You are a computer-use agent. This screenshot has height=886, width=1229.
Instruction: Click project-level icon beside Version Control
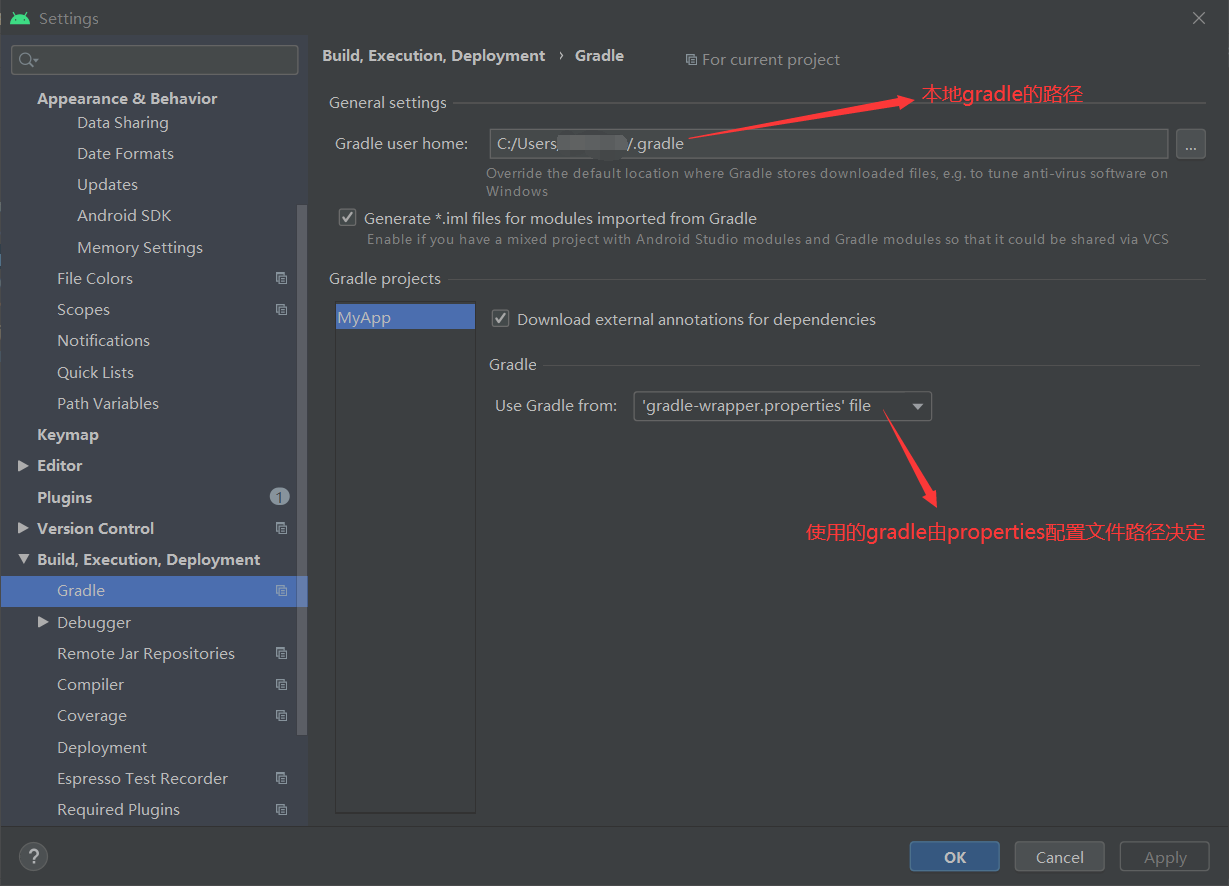(x=281, y=528)
